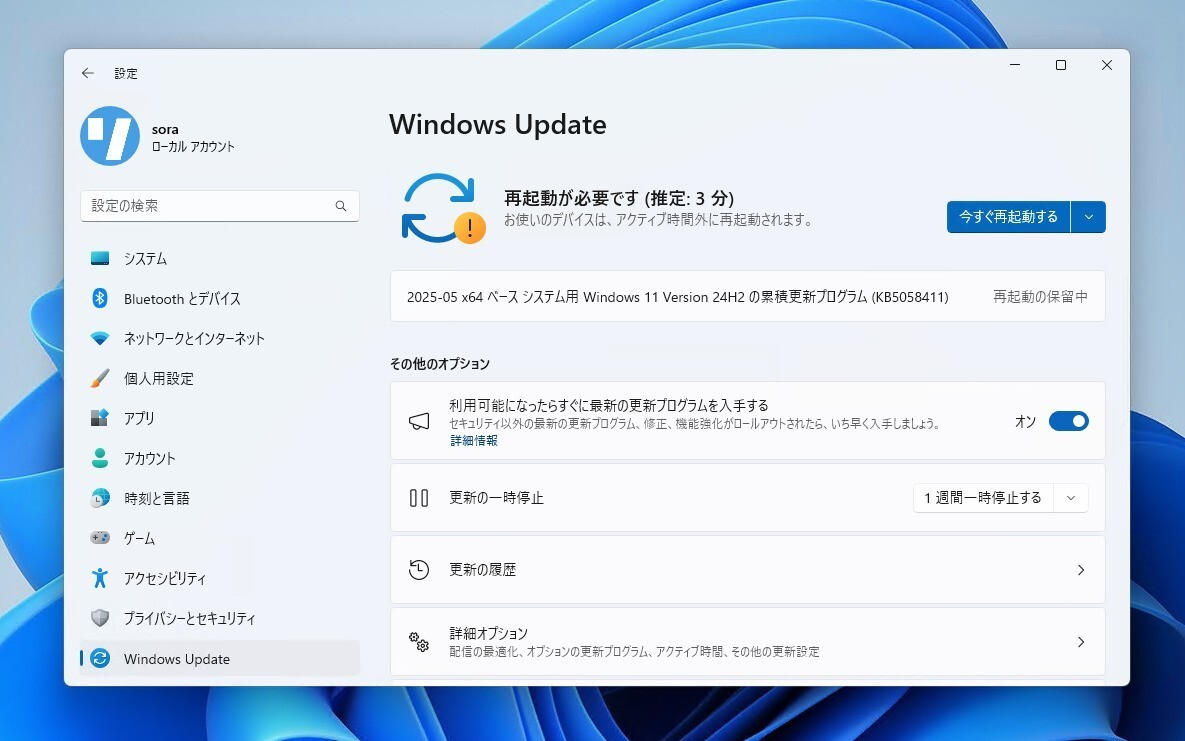Click the アプリ apps icon
Viewport: 1185px width, 741px height.
(x=100, y=418)
